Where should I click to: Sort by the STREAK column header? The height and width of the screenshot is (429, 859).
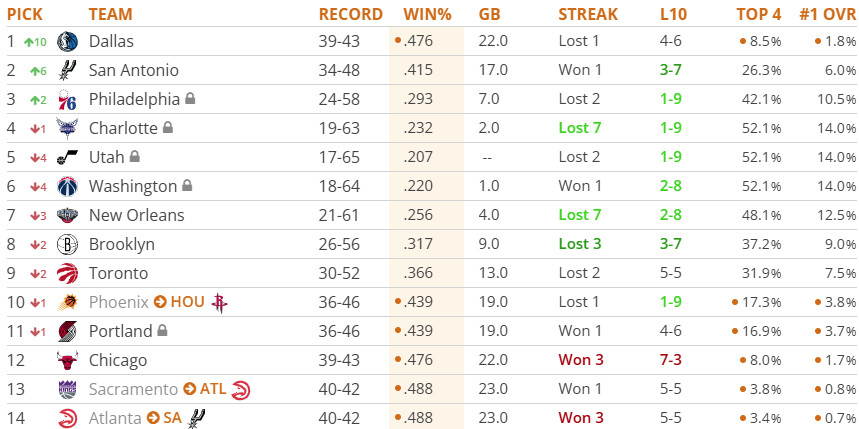click(x=588, y=14)
